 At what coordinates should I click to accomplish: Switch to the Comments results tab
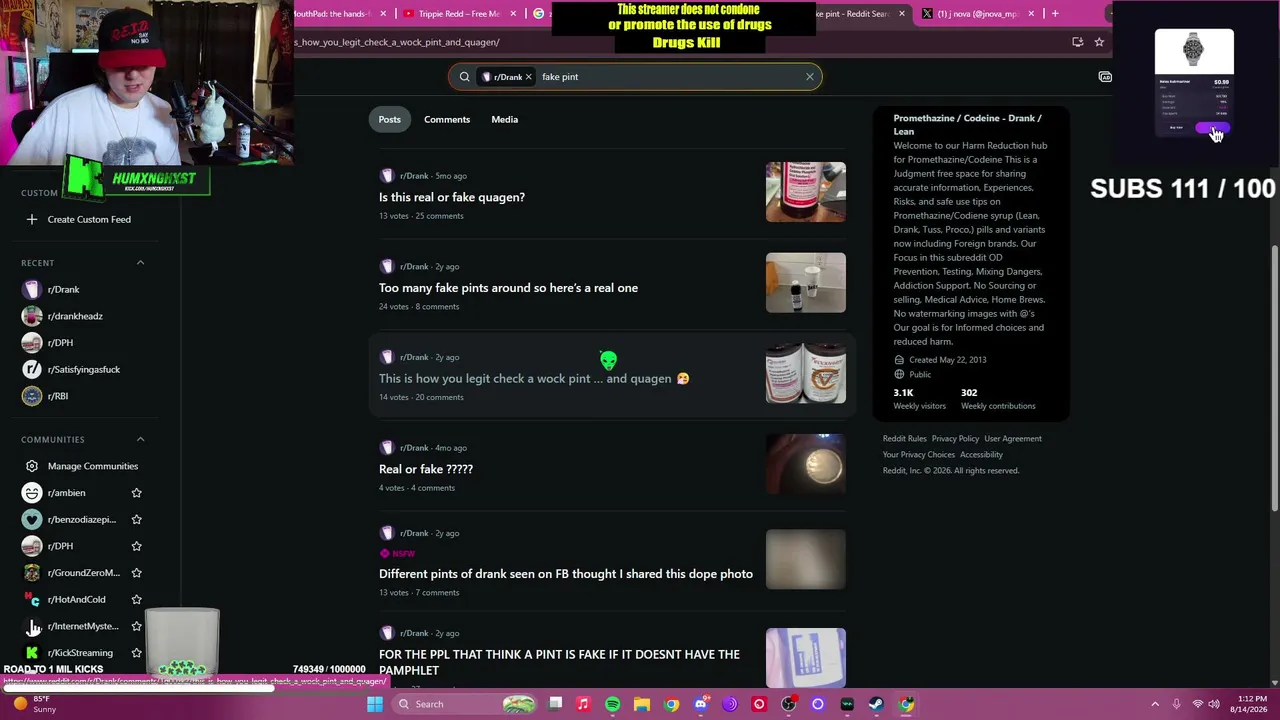pyautogui.click(x=447, y=119)
